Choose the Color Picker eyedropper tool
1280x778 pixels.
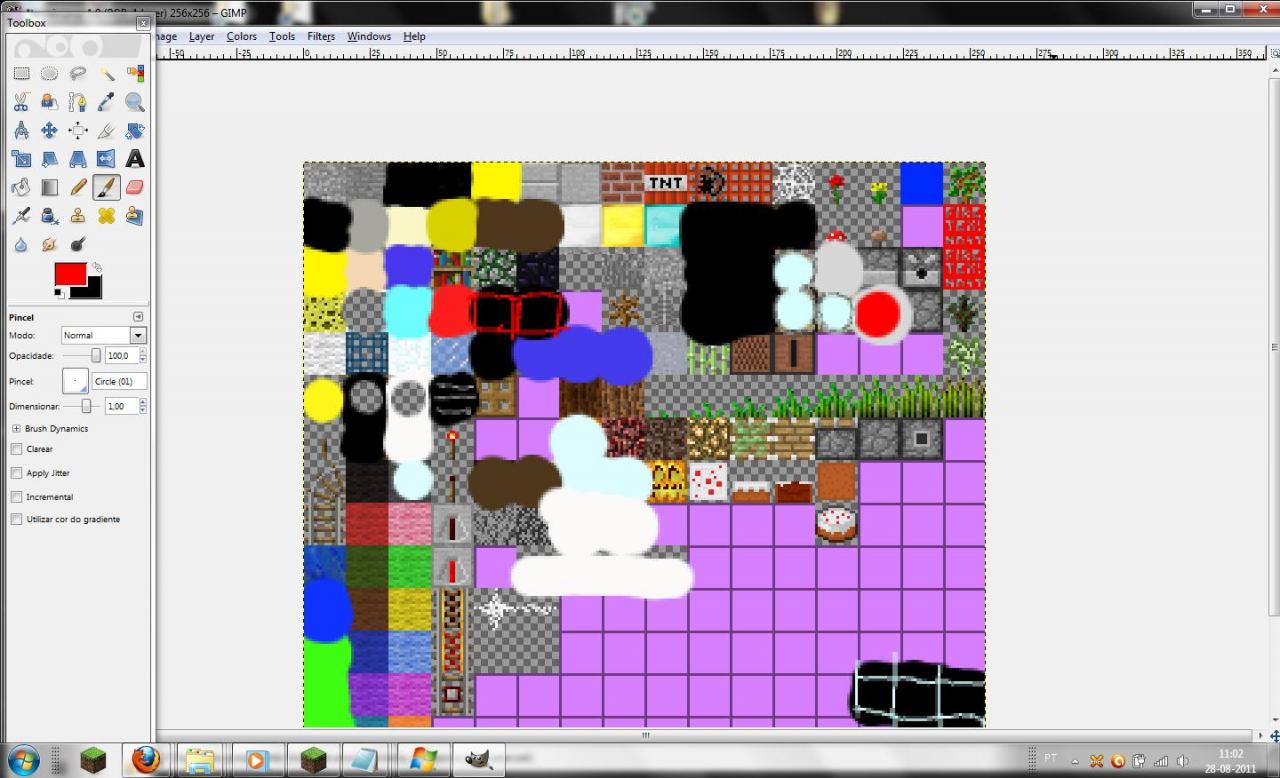click(x=107, y=101)
